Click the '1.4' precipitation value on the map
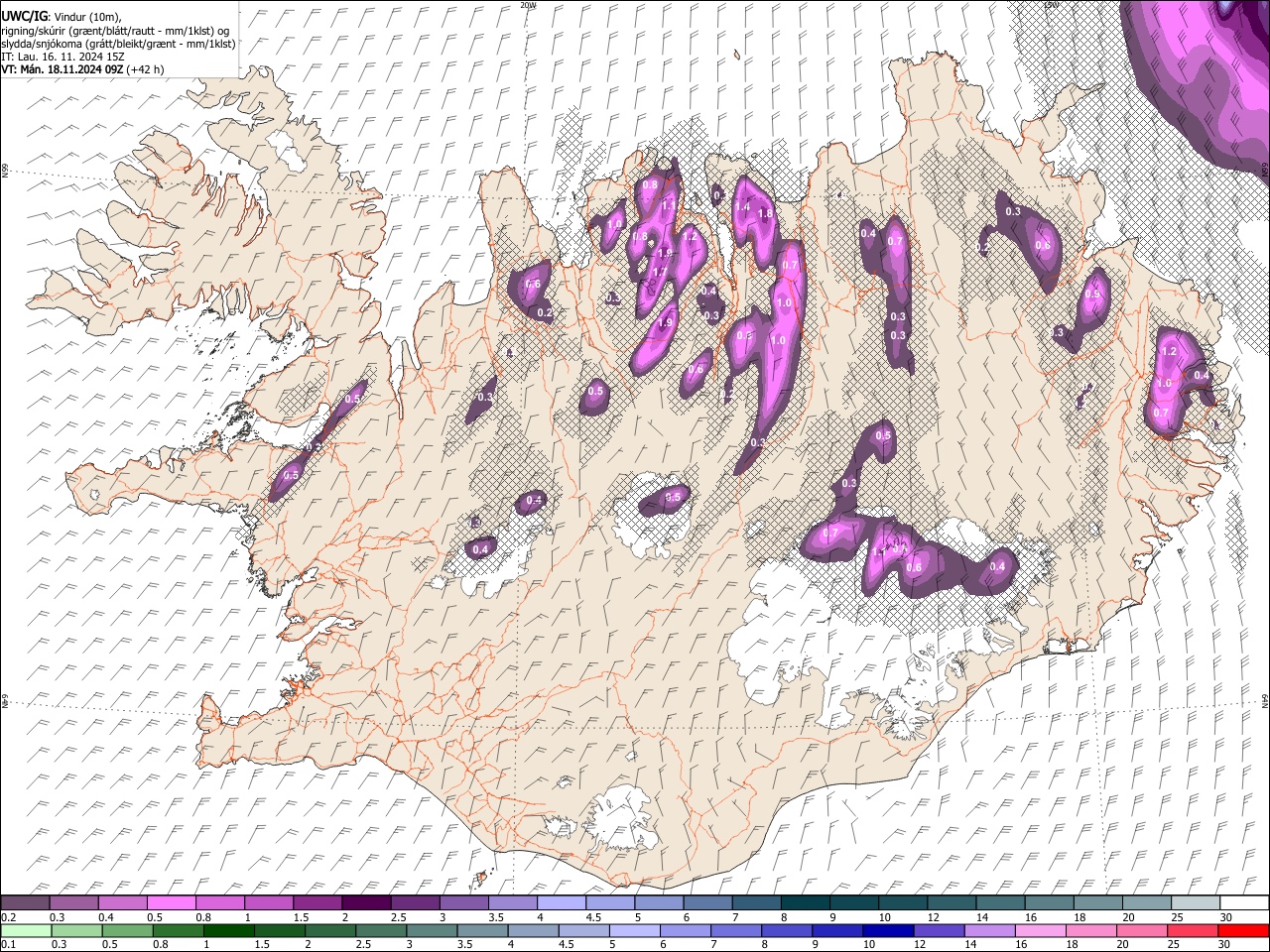The image size is (1270, 952). (x=742, y=206)
